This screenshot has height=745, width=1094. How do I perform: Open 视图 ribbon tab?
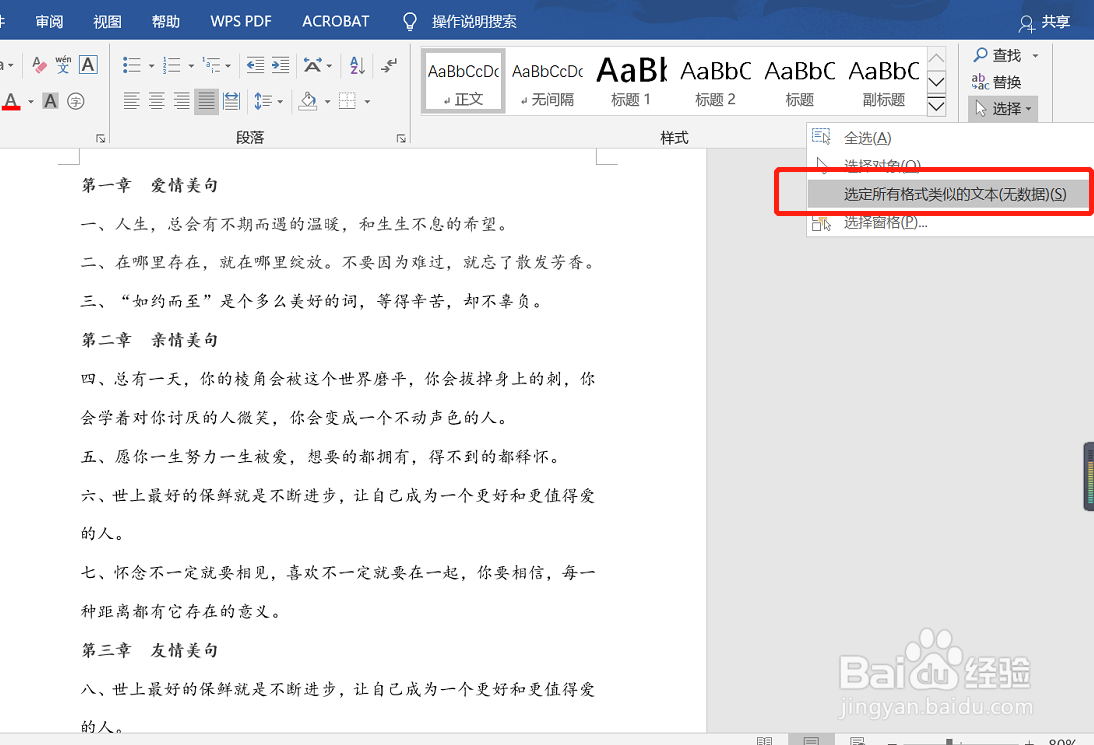click(x=107, y=22)
